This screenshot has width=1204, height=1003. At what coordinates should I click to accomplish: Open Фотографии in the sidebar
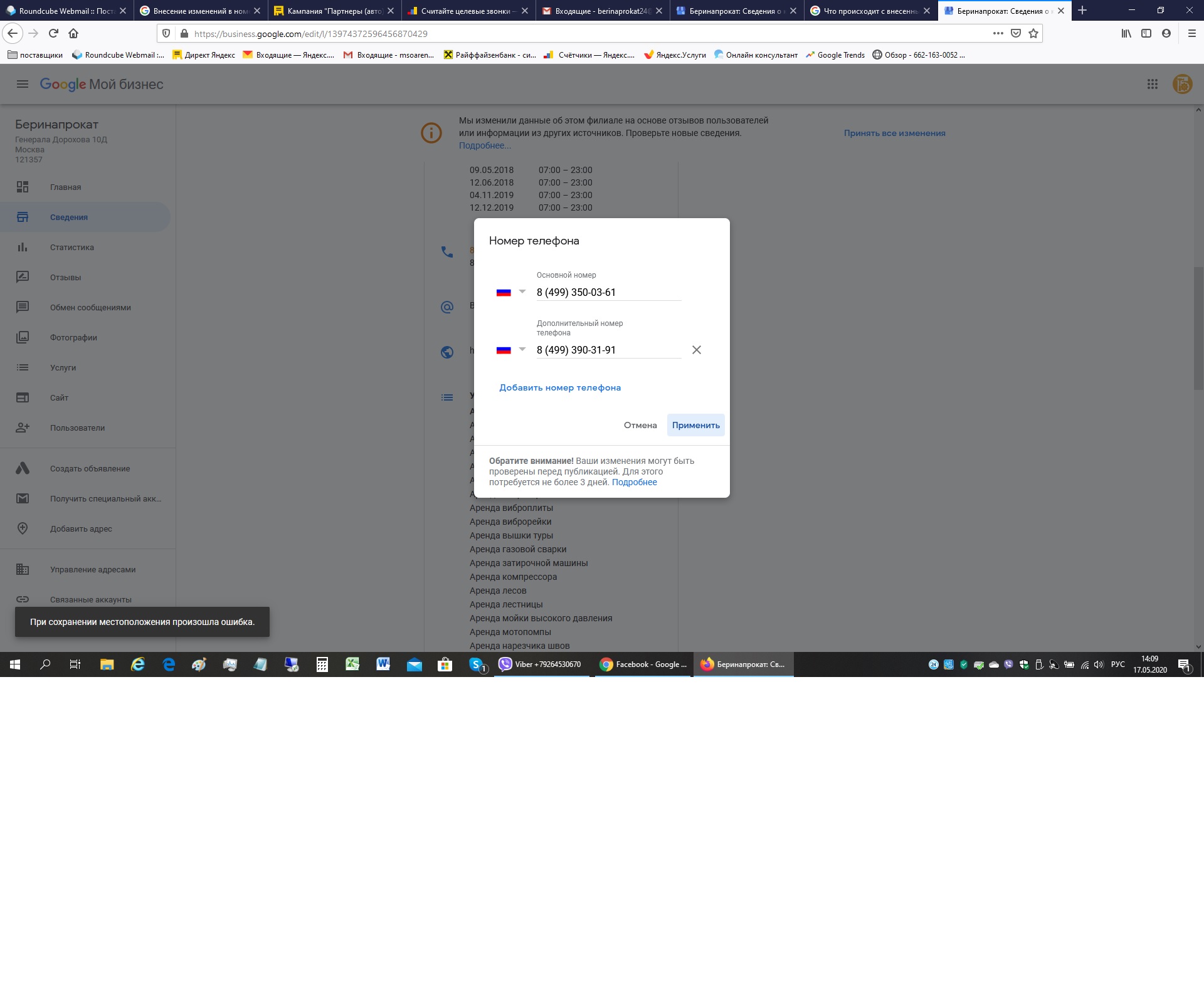point(85,337)
